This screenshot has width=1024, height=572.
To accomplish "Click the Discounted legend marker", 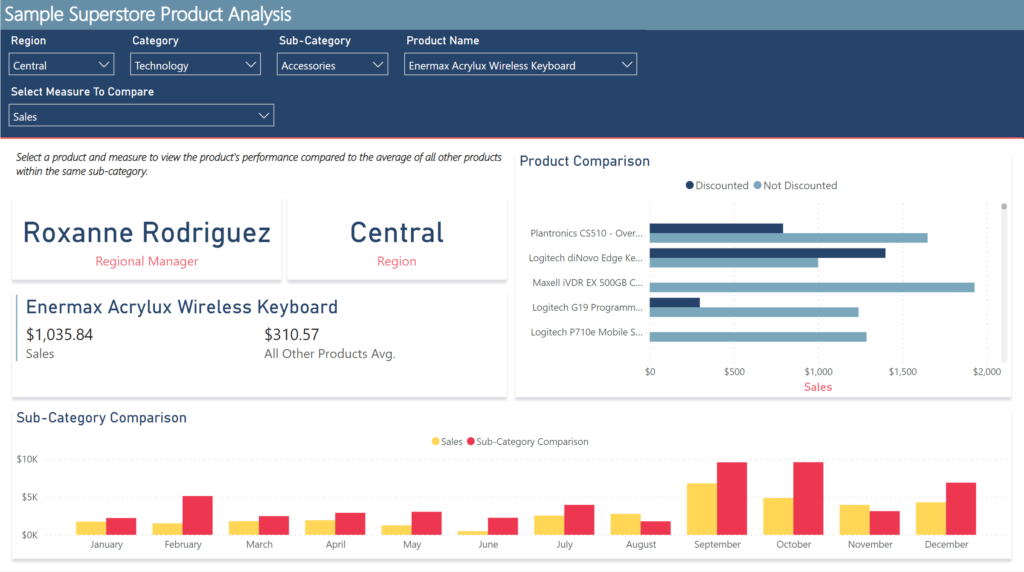I will [x=690, y=185].
